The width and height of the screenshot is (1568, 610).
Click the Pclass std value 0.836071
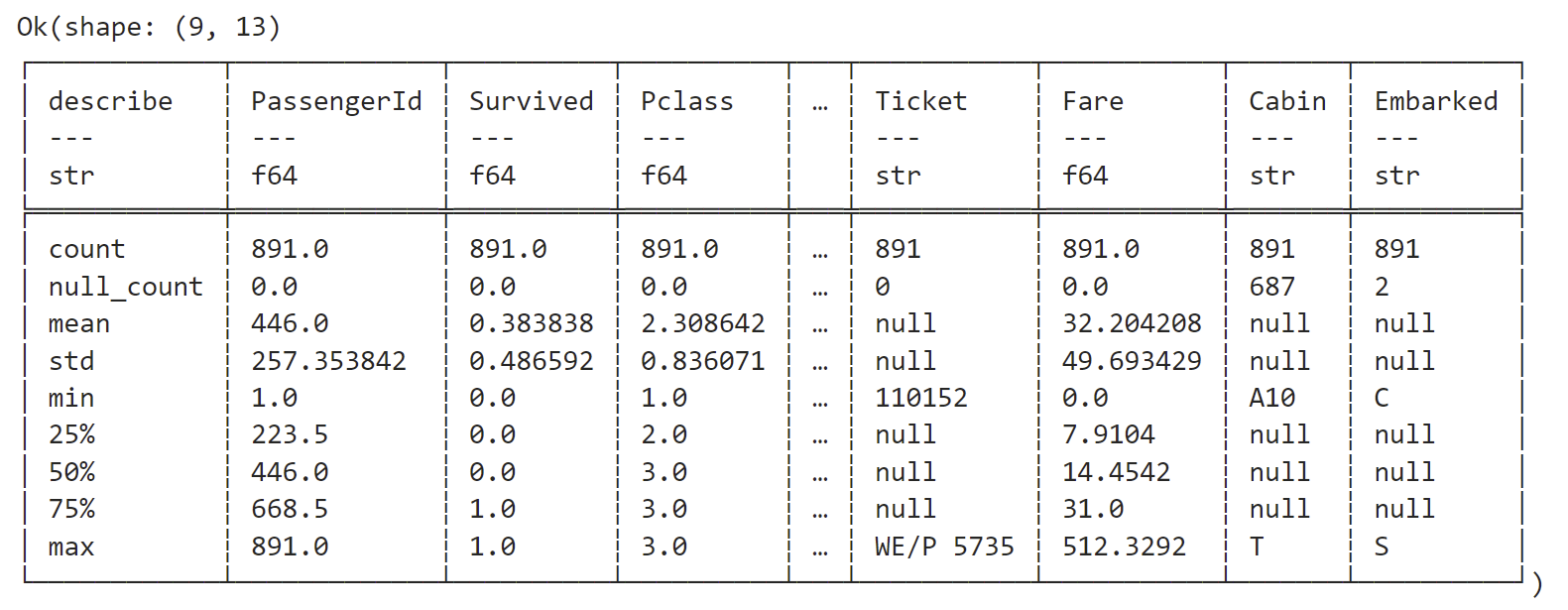702,361
